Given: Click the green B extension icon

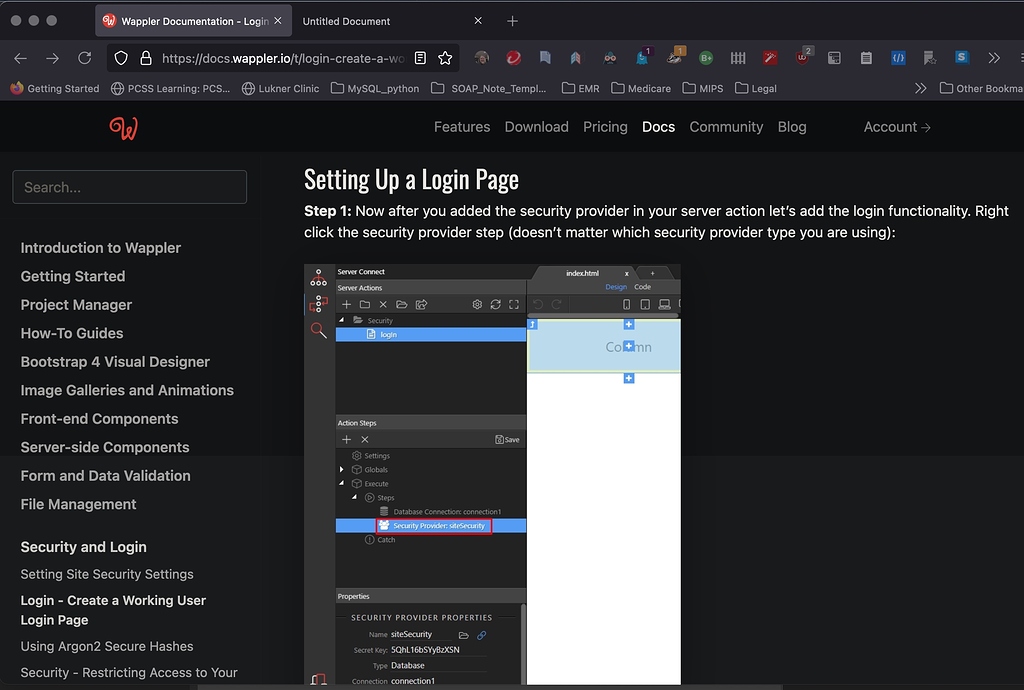Looking at the screenshot, I should pyautogui.click(x=705, y=58).
